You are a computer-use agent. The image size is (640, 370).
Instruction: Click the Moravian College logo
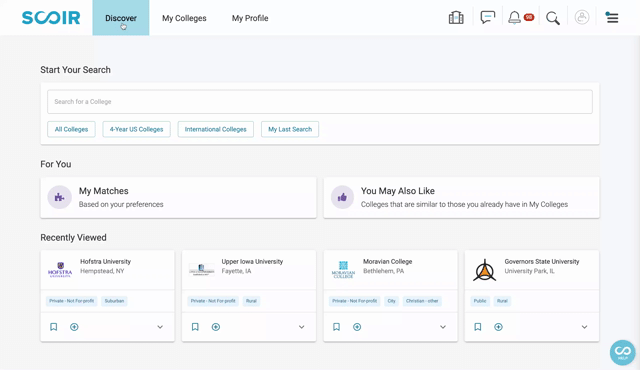343,270
